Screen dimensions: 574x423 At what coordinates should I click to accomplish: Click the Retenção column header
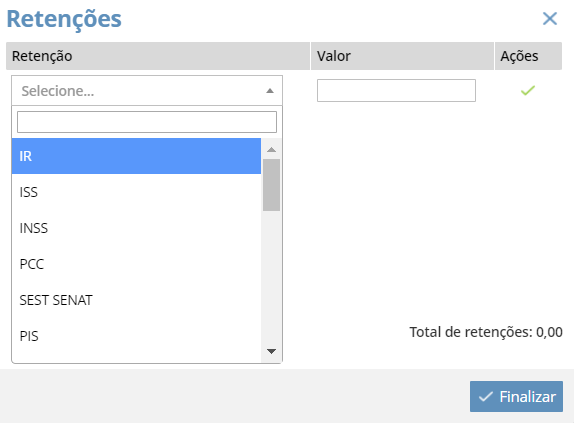tap(158, 56)
